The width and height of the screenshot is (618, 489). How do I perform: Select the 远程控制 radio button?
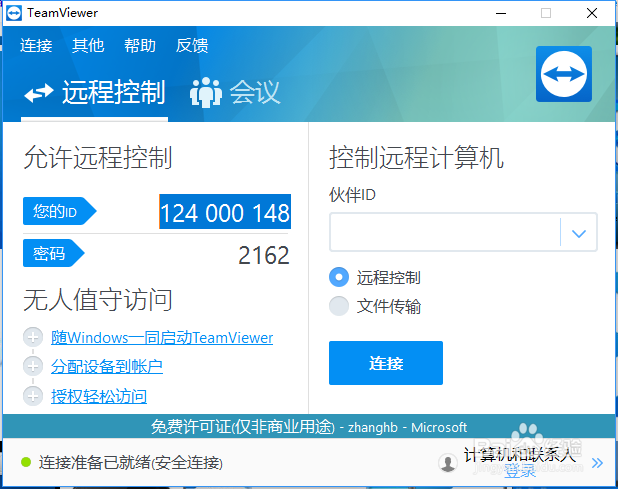click(x=339, y=277)
